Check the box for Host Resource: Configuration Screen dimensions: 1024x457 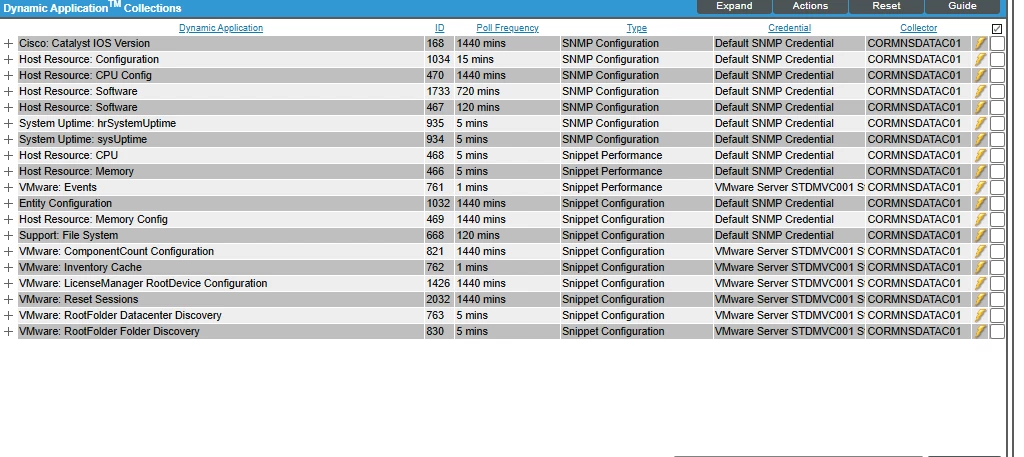(x=997, y=59)
